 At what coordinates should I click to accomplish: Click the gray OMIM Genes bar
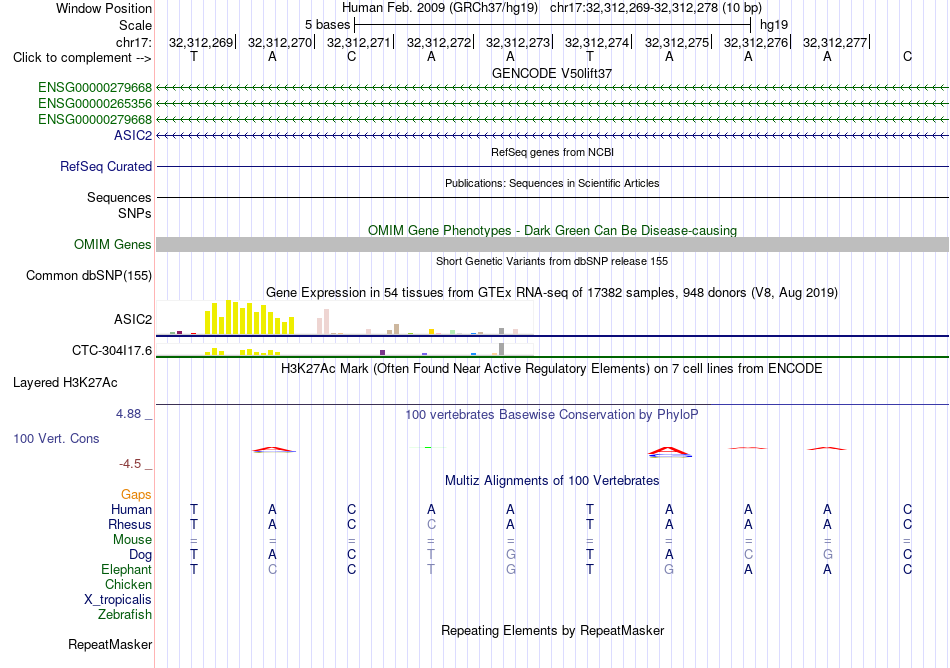point(553,245)
